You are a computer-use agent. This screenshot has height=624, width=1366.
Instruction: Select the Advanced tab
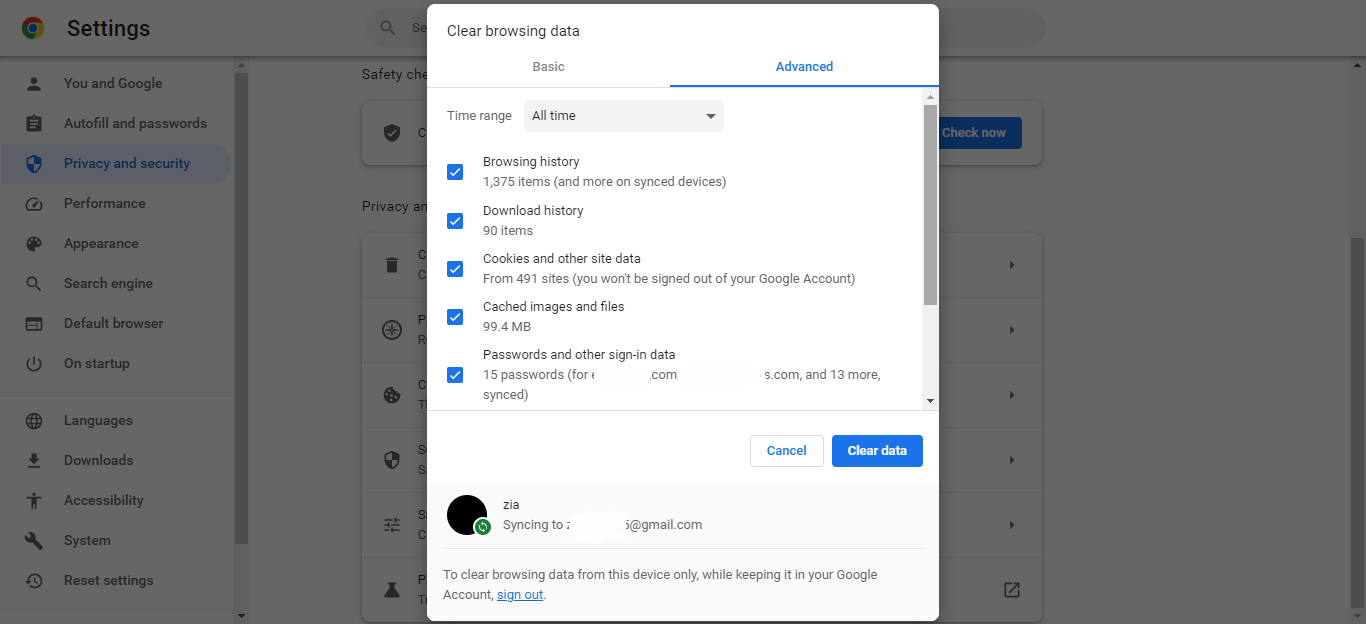point(804,67)
